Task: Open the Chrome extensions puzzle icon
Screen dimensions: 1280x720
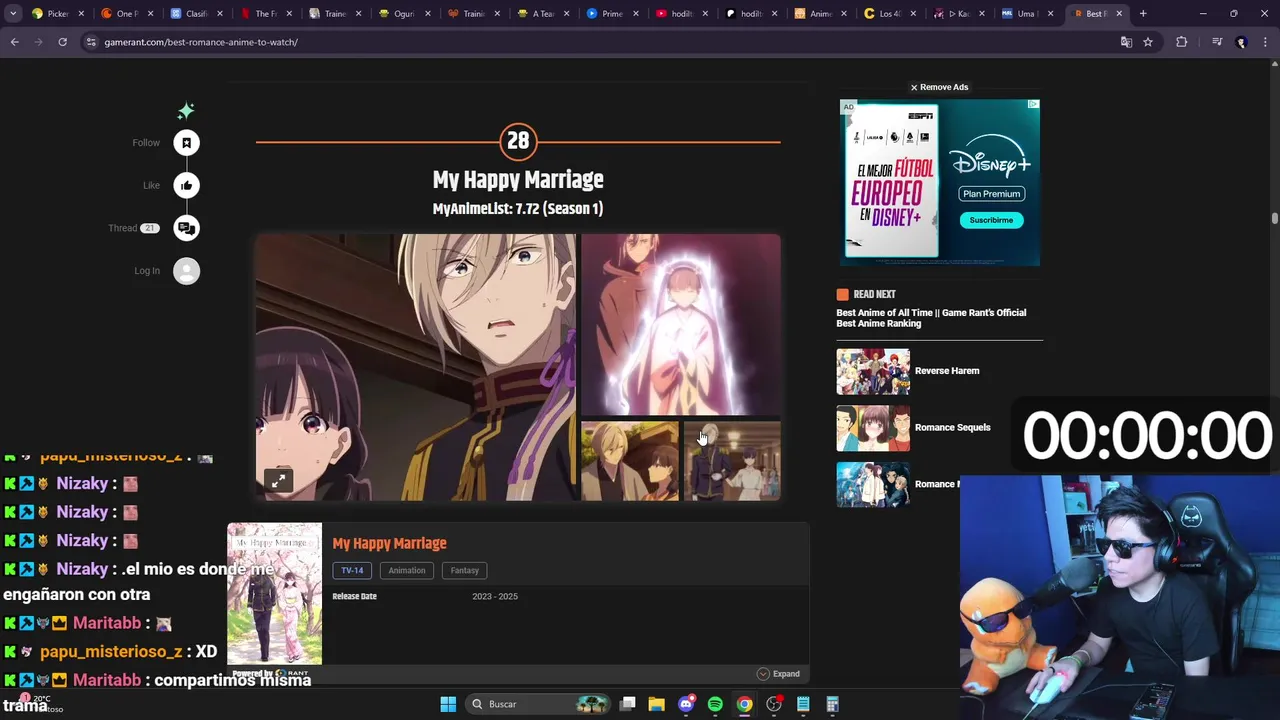Action: 1181,42
